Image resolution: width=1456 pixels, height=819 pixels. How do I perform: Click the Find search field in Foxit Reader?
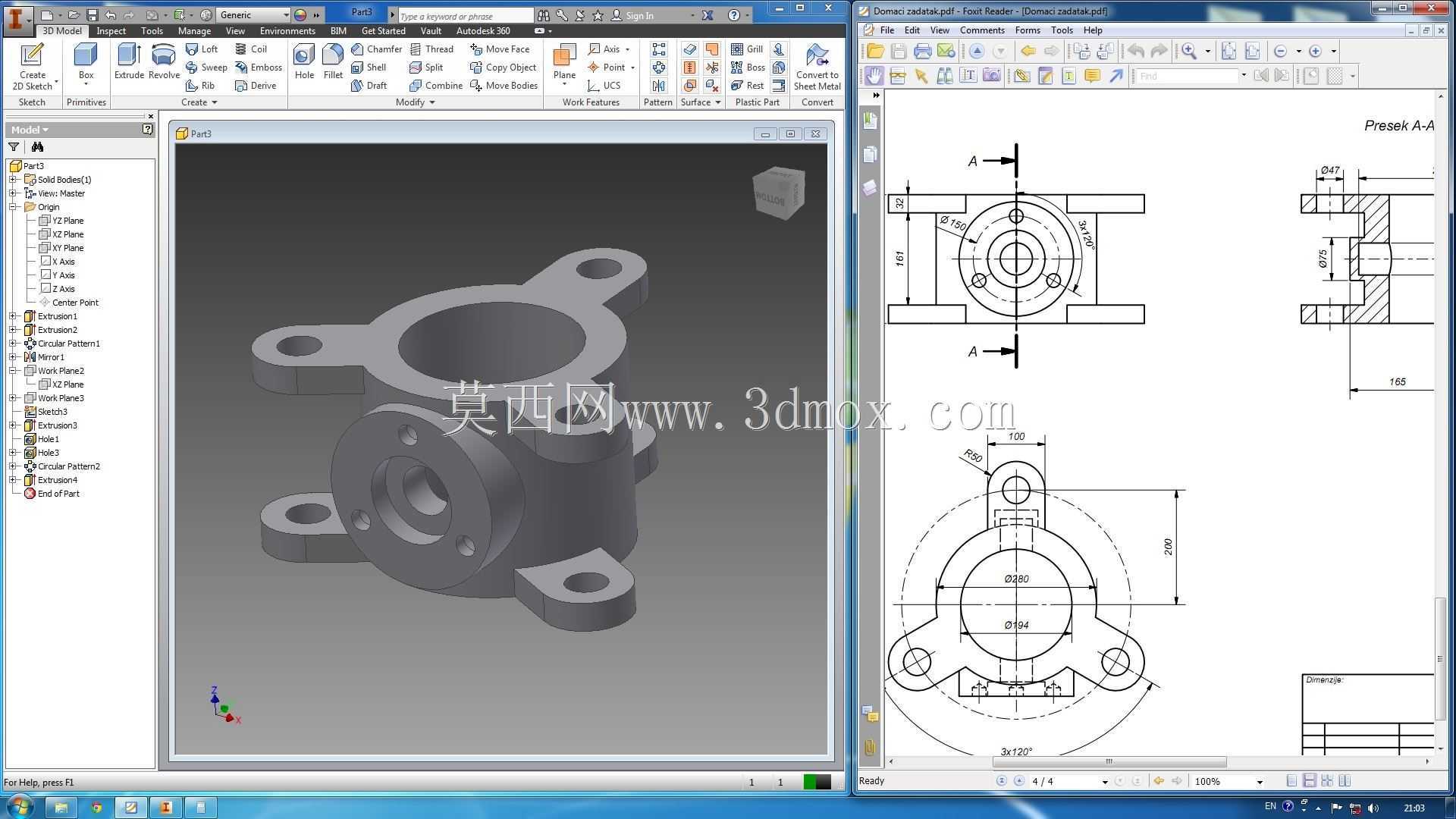coord(1188,76)
